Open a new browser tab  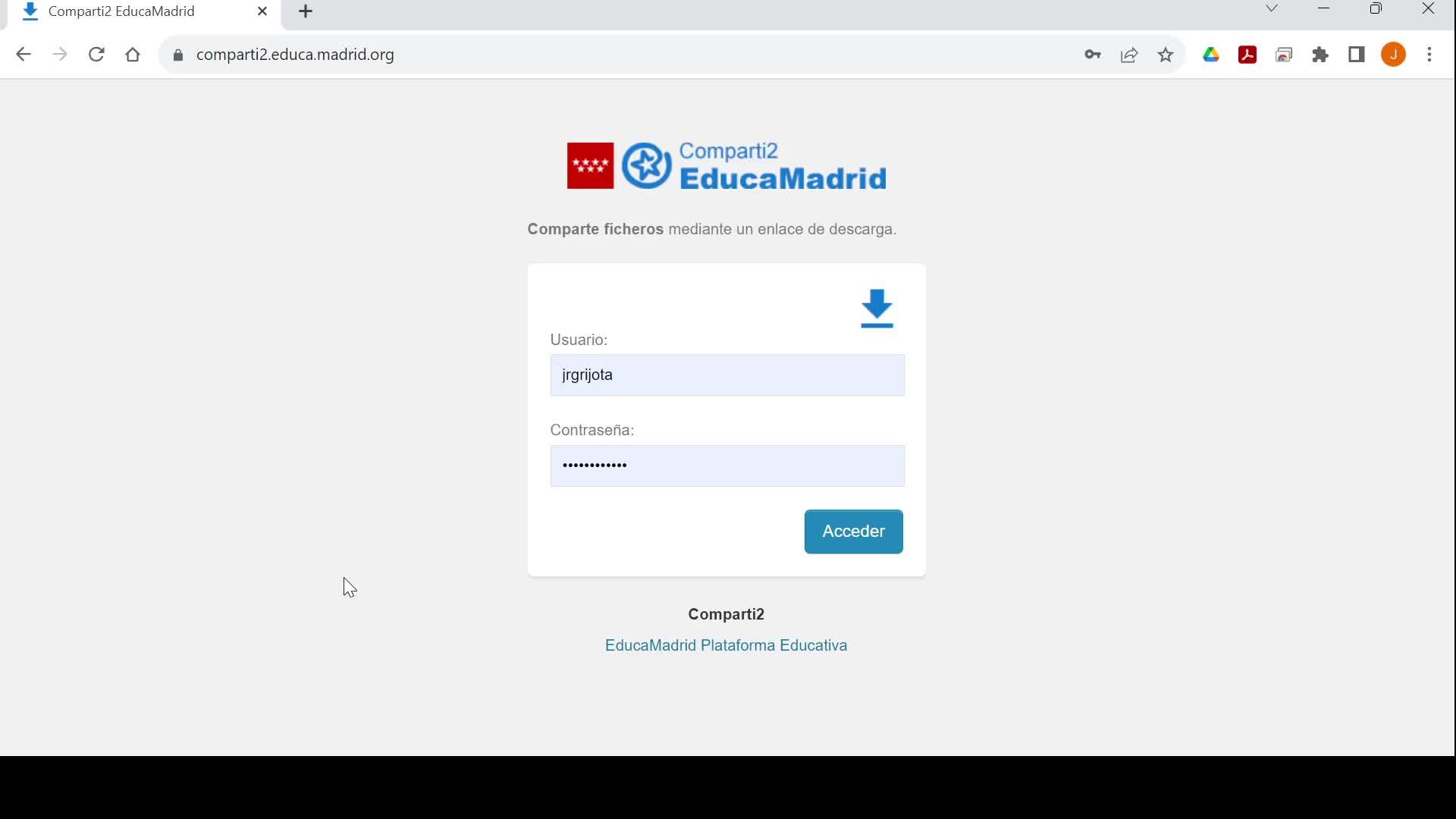click(306, 11)
